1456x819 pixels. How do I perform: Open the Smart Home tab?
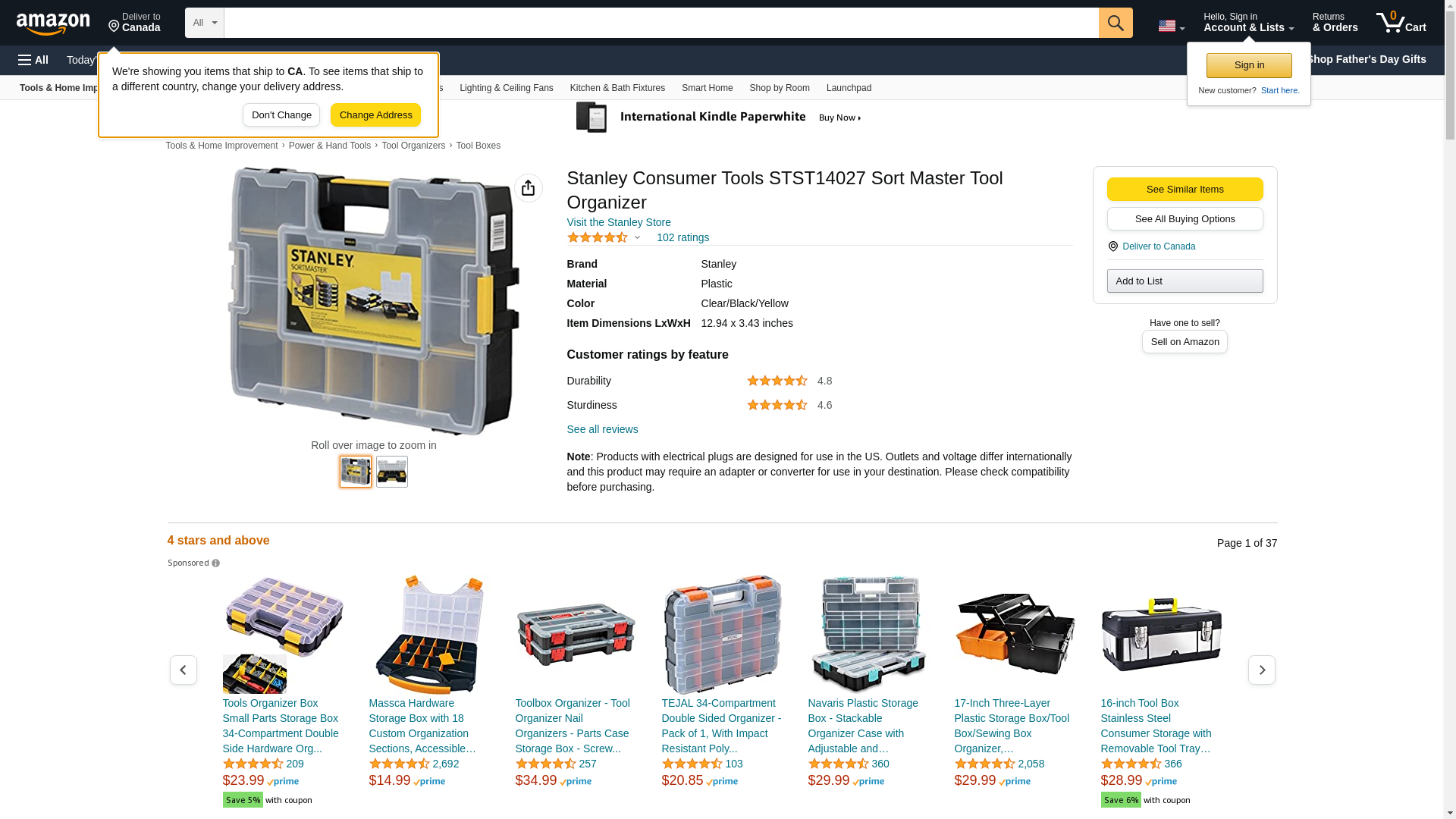[707, 88]
